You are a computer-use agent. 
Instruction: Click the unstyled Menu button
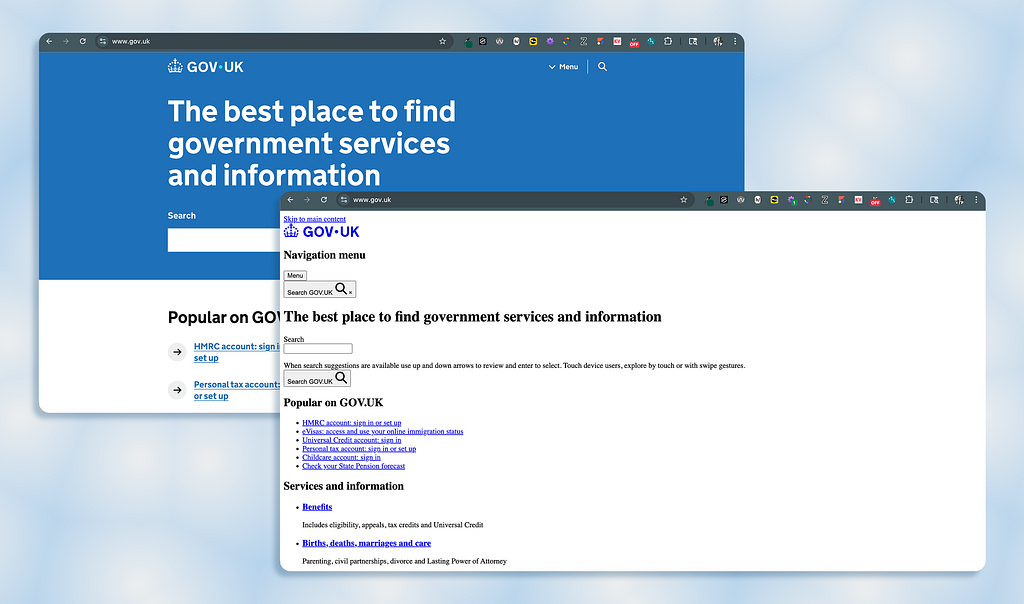295,276
